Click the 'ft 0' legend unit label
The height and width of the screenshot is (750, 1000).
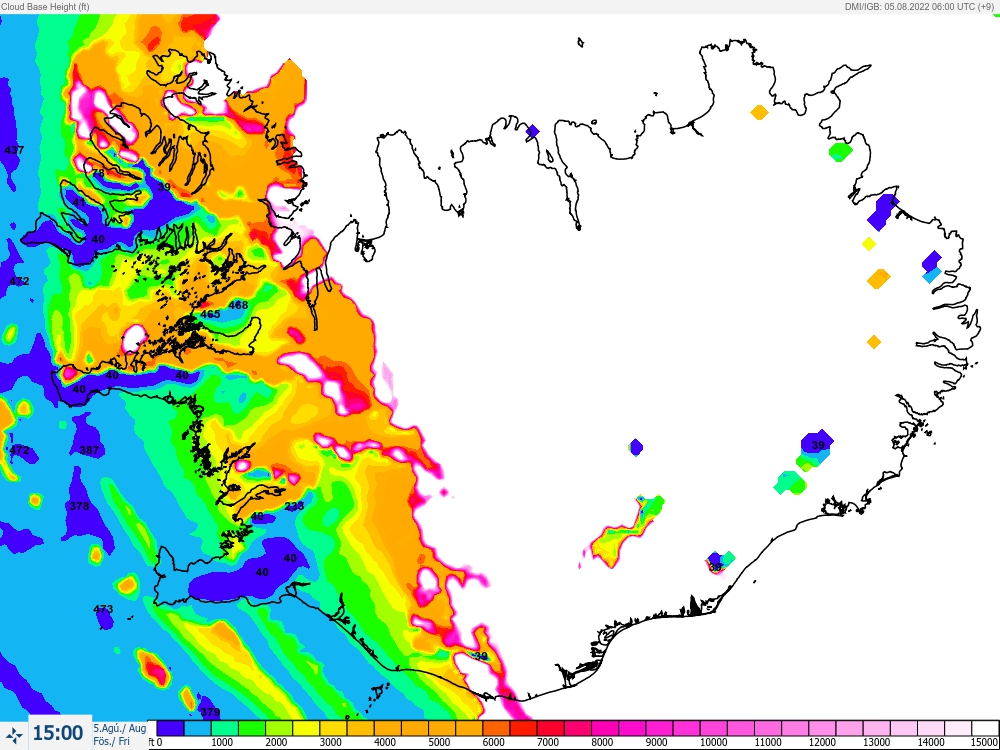pyautogui.click(x=155, y=743)
